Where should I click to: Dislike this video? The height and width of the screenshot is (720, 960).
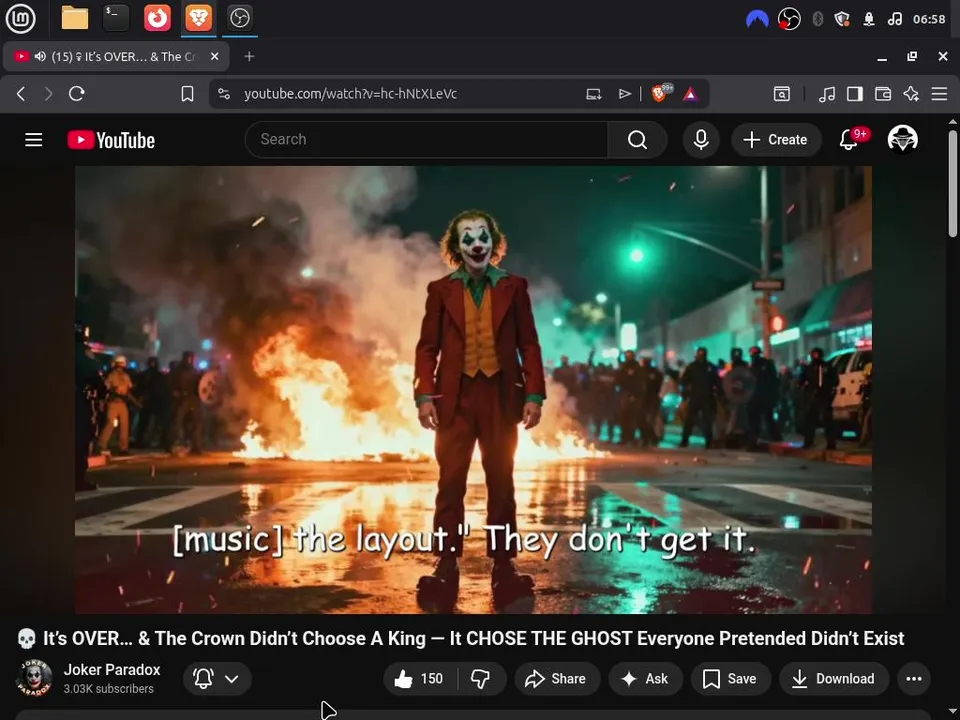481,678
